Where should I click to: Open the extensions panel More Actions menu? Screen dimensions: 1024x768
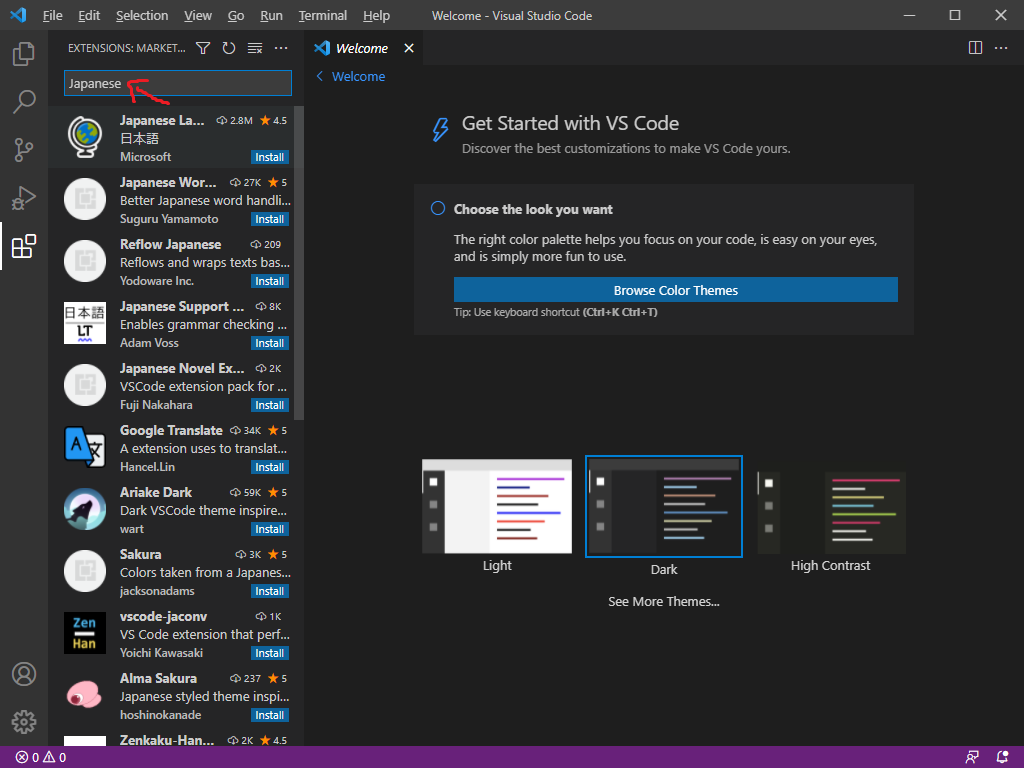[280, 47]
